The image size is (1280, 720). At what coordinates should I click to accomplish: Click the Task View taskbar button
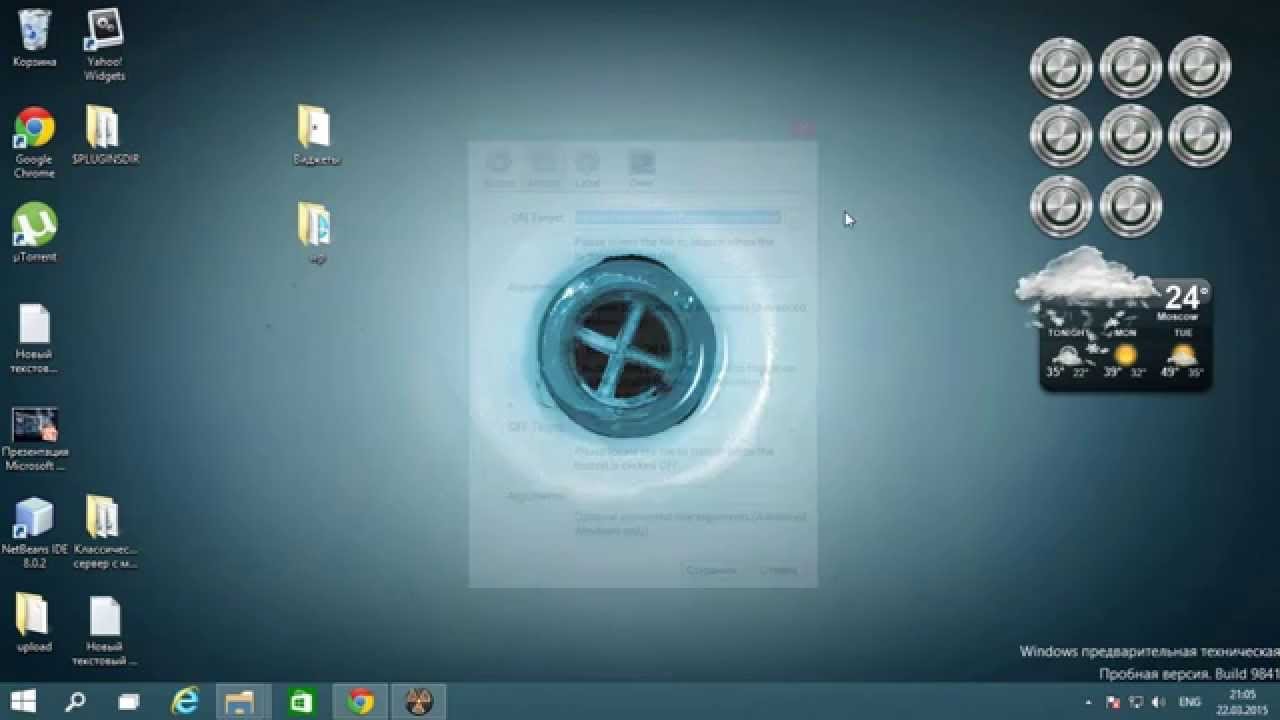pyautogui.click(x=129, y=702)
